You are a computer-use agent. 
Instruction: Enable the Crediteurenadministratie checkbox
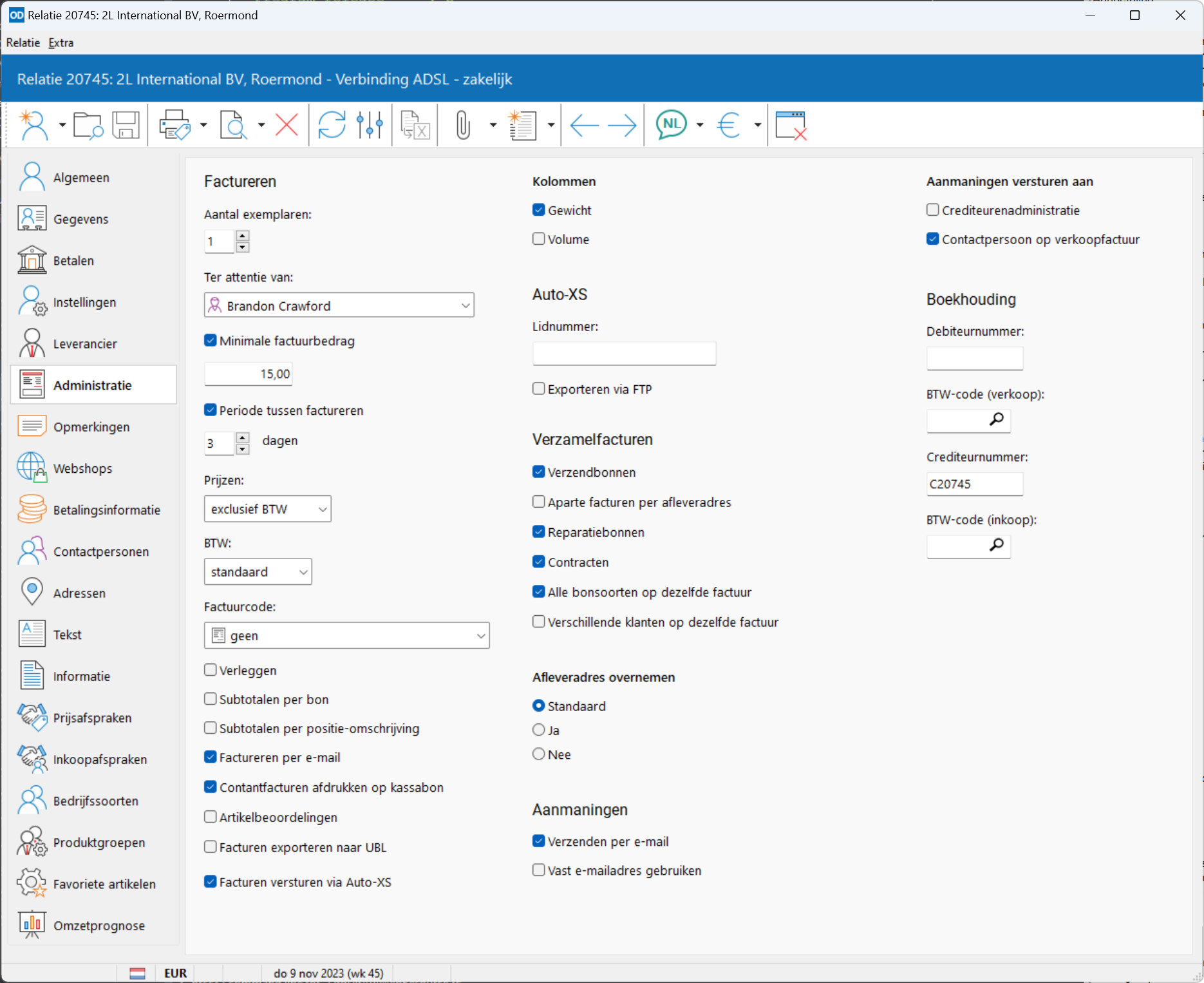pyautogui.click(x=933, y=209)
